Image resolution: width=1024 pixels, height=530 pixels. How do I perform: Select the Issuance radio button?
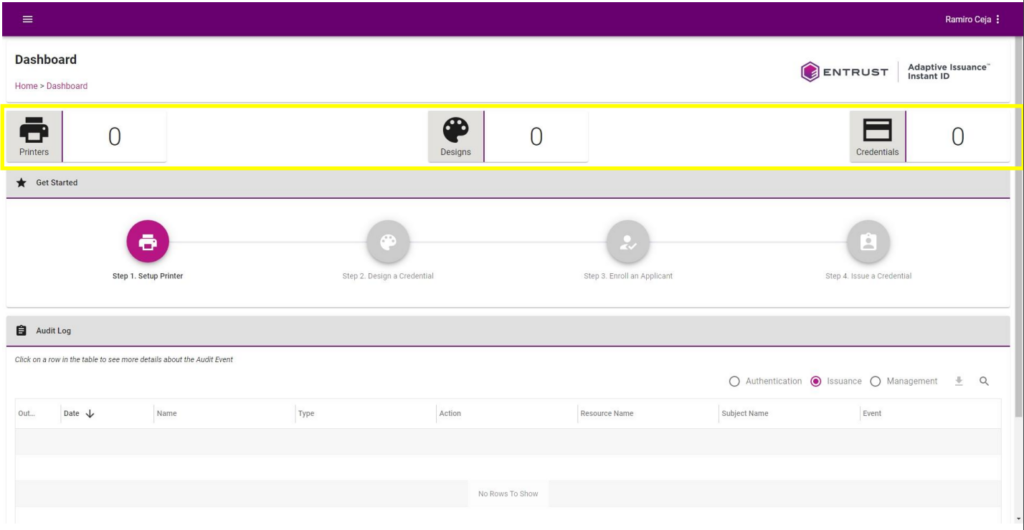816,381
